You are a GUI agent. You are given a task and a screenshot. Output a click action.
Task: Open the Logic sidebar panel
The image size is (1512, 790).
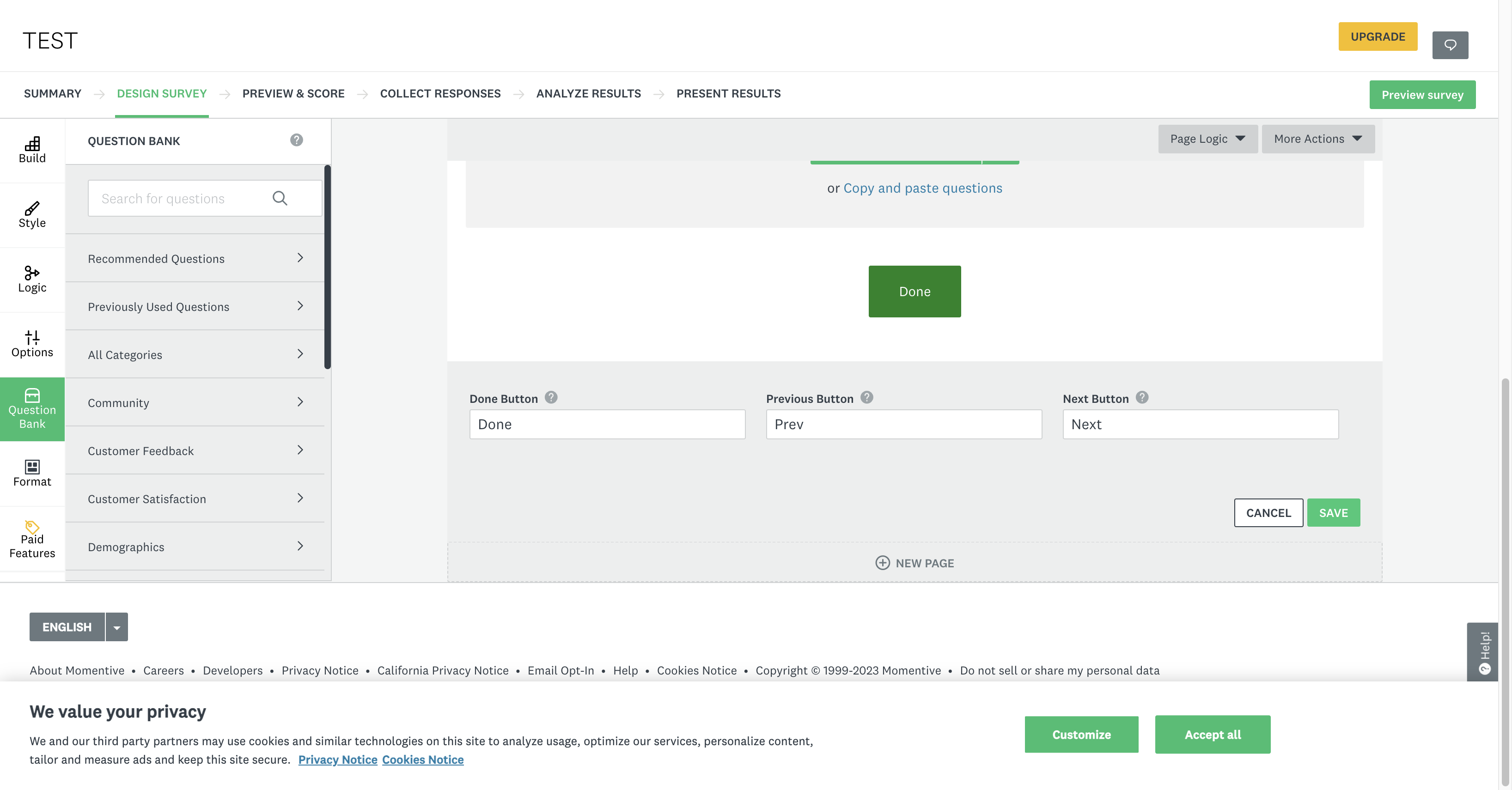32,280
